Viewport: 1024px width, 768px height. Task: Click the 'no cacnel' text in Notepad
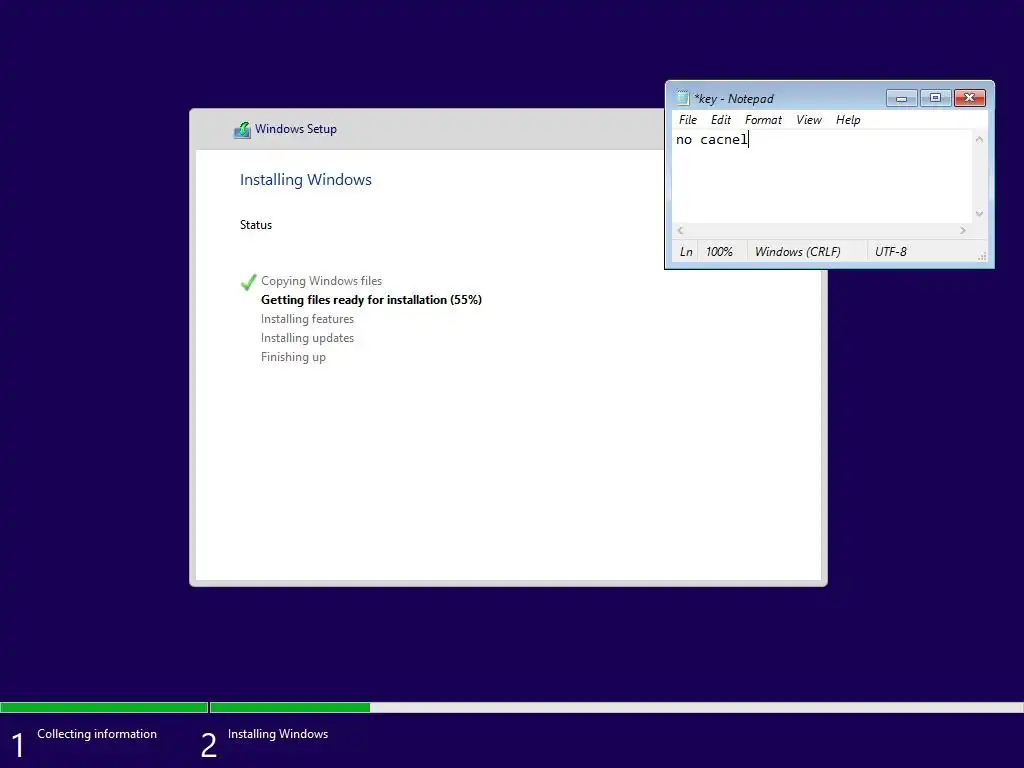coord(711,139)
